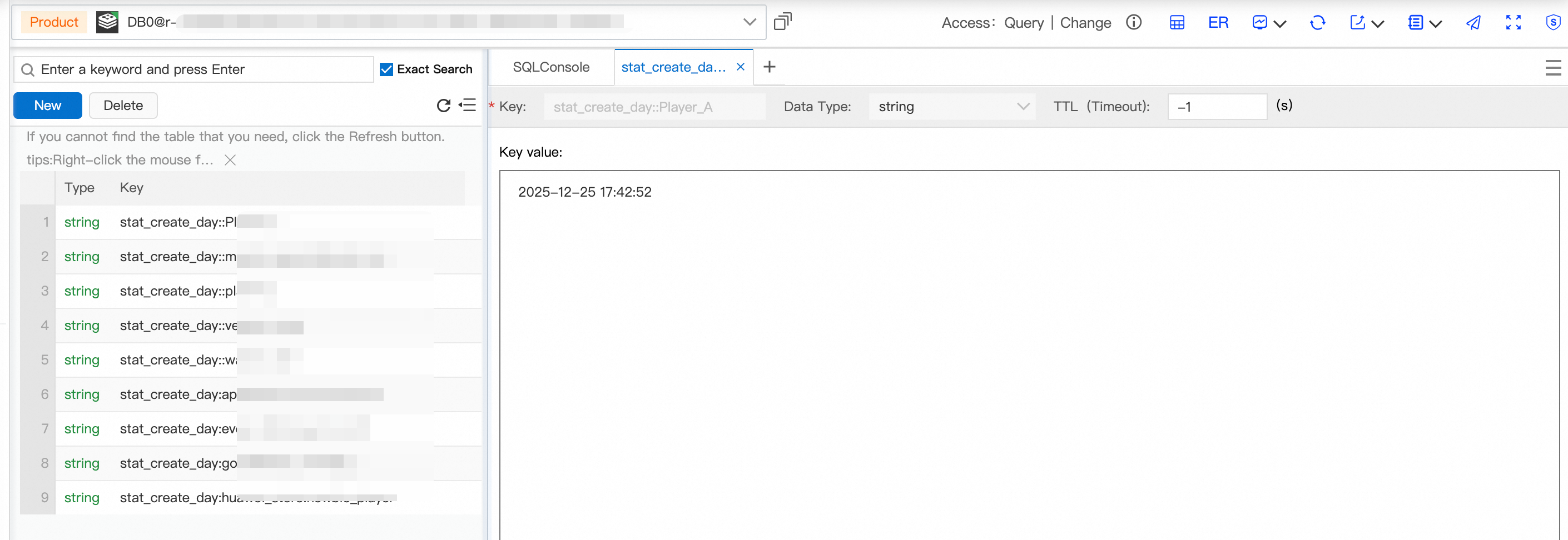Expand the list document dropdown arrow
This screenshot has width=1568, height=540.
(1435, 24)
